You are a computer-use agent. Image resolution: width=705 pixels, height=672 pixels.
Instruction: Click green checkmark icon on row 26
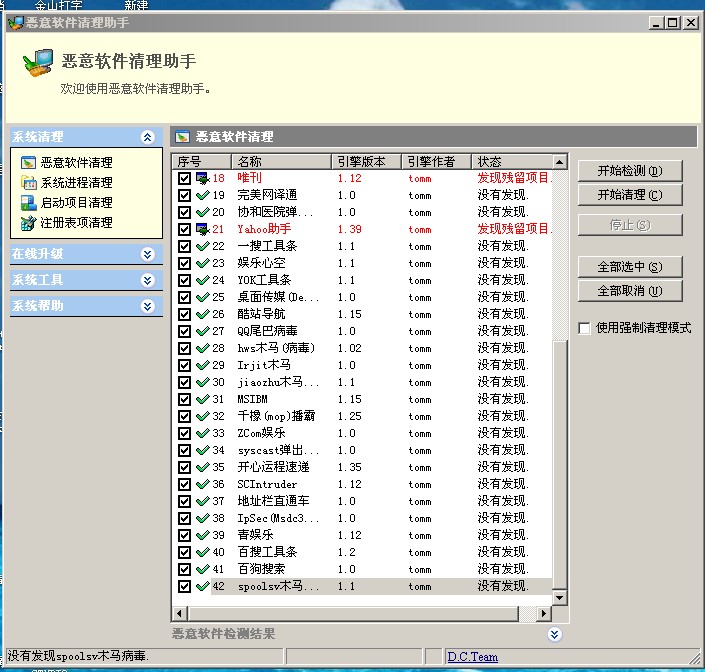(x=203, y=314)
